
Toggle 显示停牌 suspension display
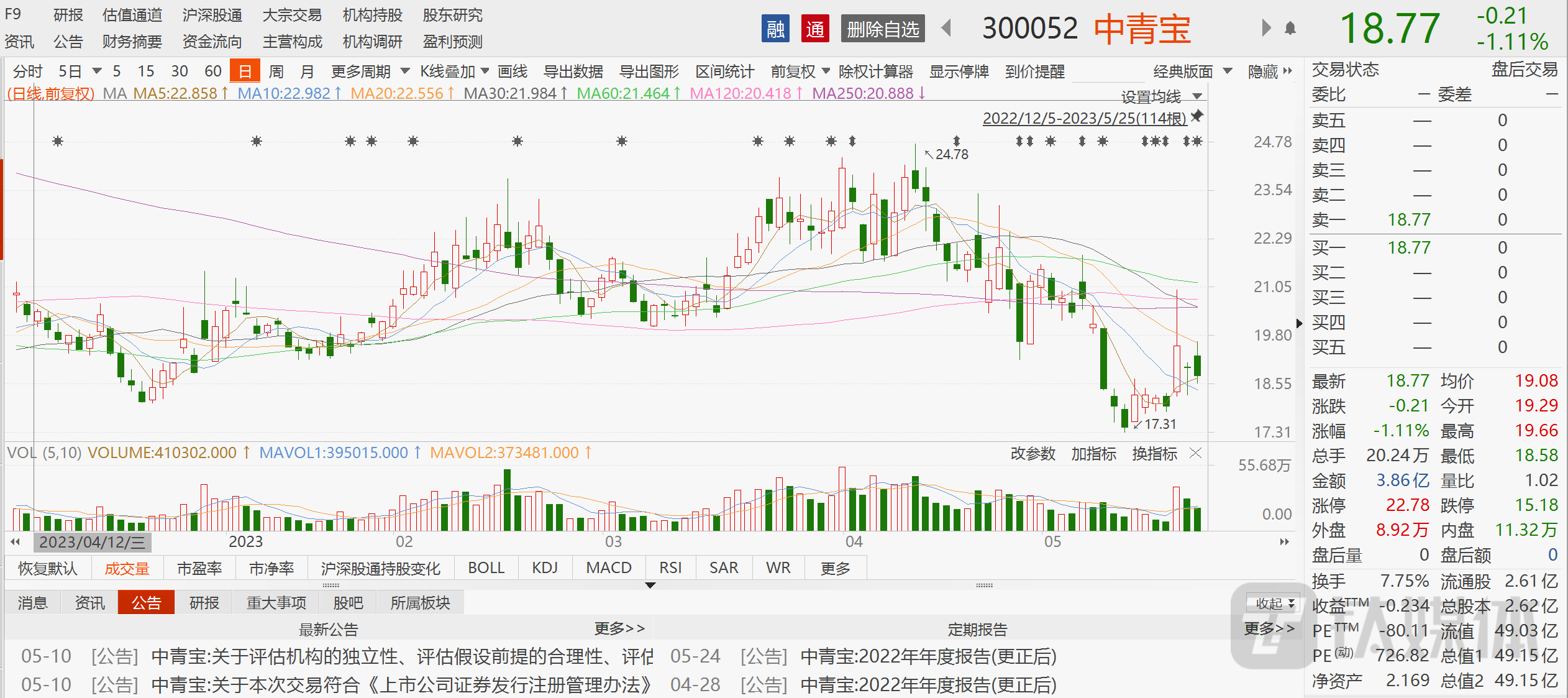[959, 72]
